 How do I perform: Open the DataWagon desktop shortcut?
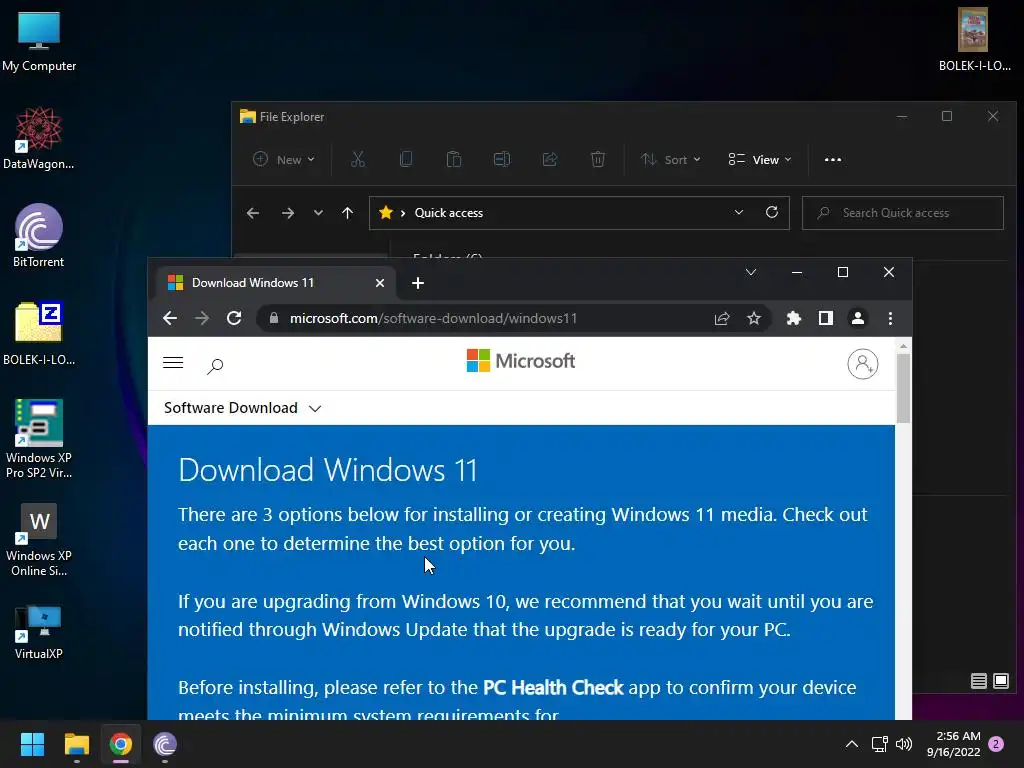39,138
